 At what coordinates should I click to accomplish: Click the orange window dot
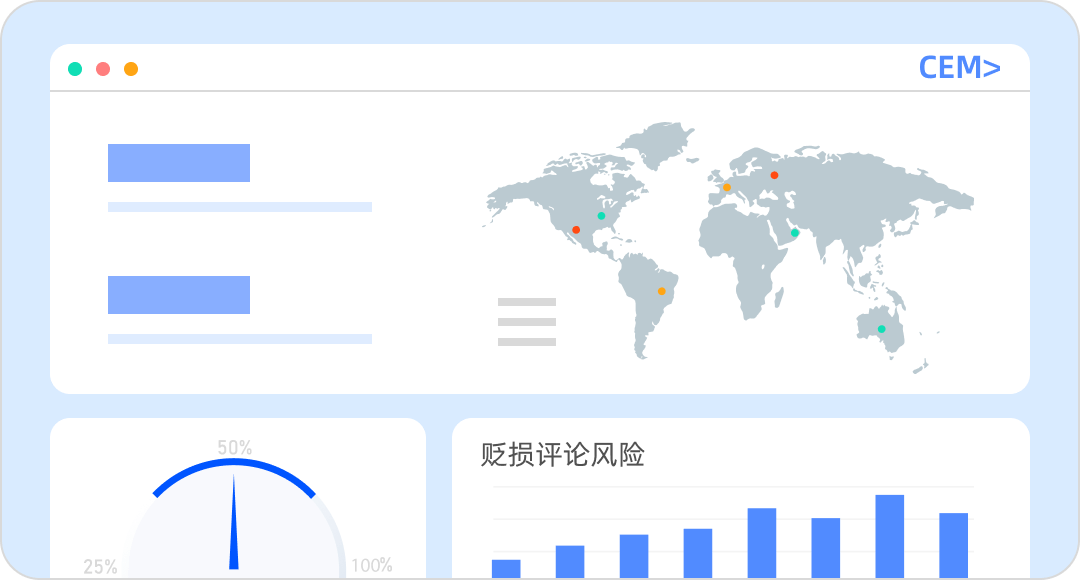tap(131, 69)
